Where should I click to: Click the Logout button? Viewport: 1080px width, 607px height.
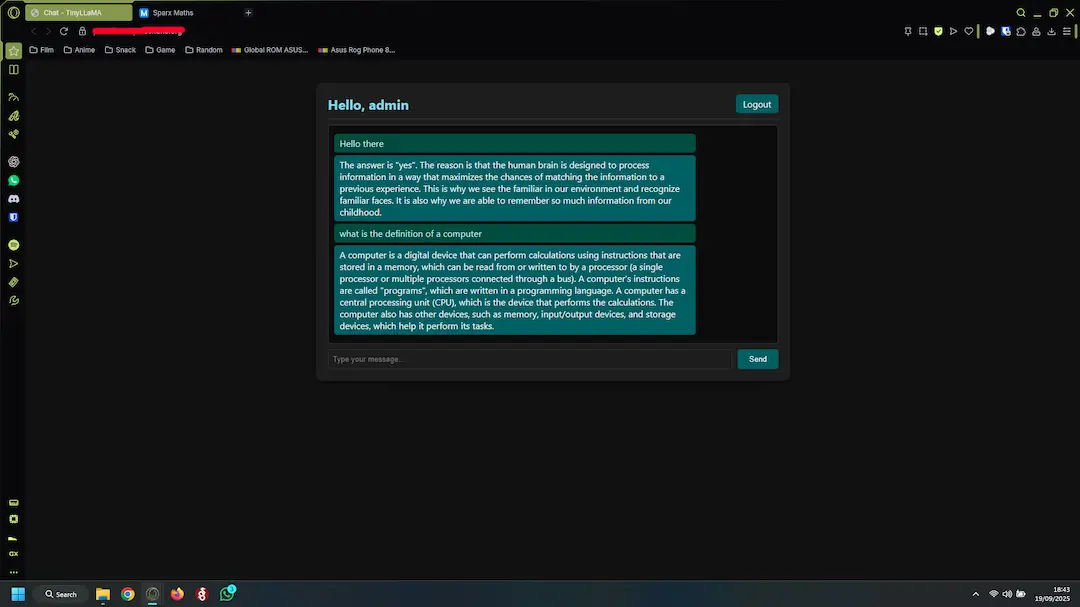[x=757, y=103]
